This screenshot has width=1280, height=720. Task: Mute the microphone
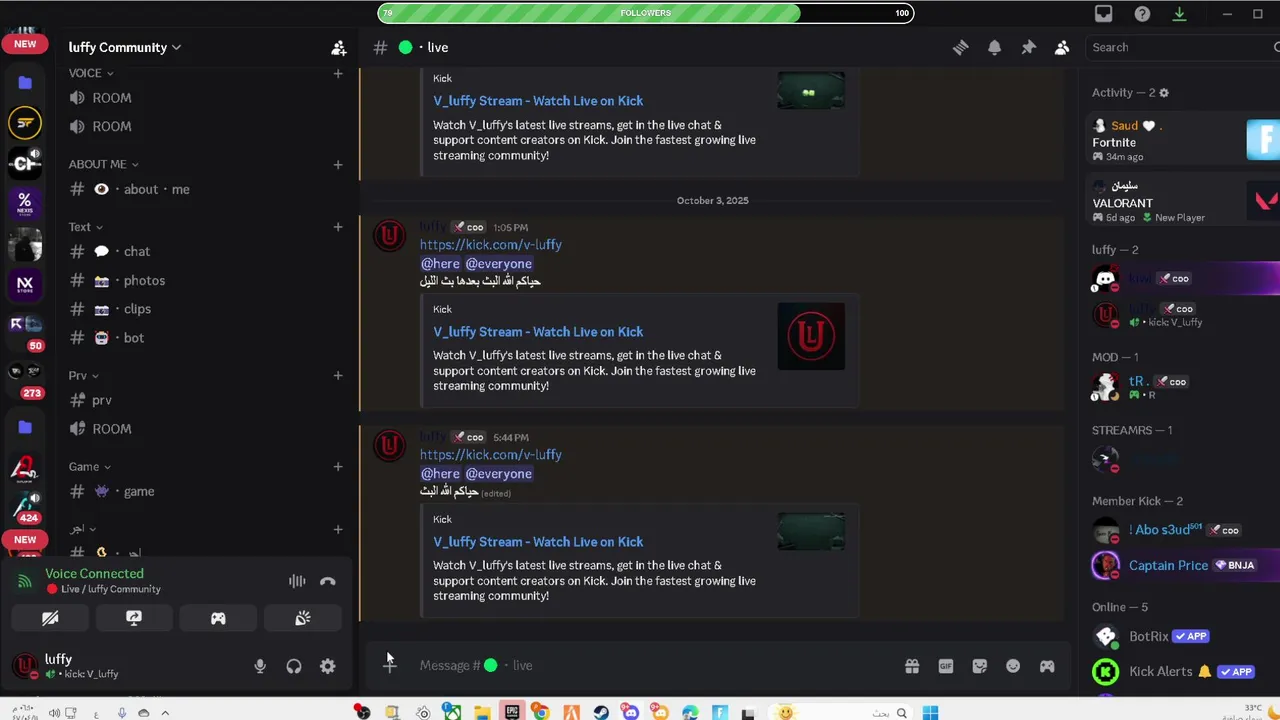[x=260, y=666]
